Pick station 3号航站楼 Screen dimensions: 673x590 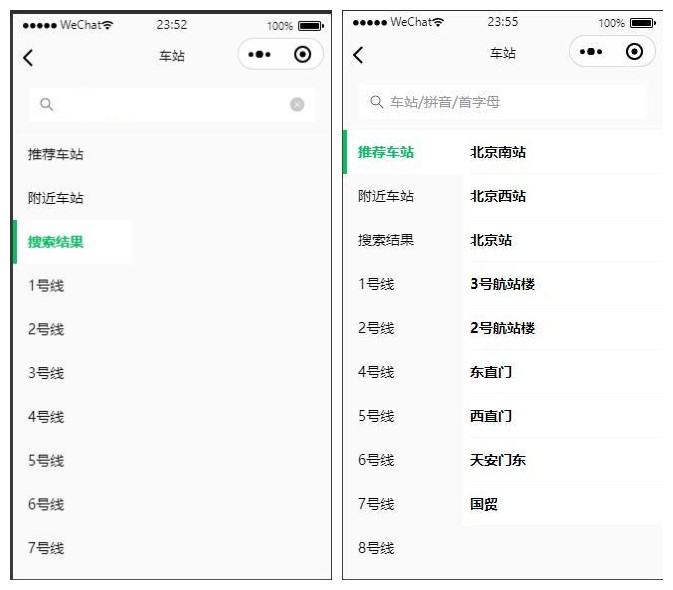click(x=563, y=284)
